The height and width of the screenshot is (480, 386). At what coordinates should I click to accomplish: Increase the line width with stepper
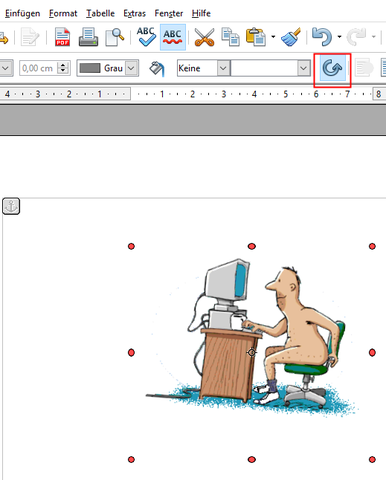pos(63,65)
